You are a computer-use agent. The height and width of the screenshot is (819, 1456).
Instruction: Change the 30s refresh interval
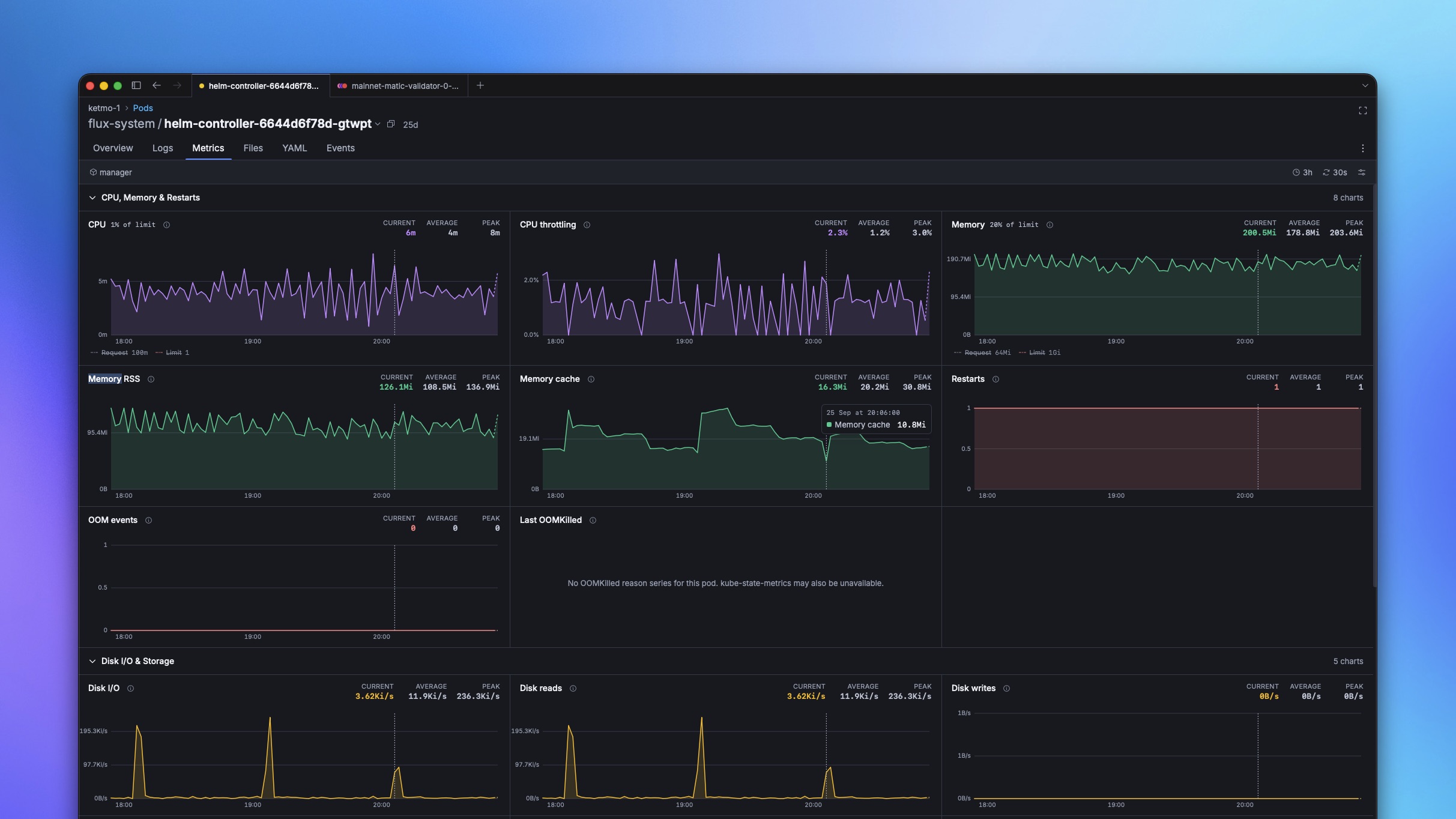click(1335, 172)
